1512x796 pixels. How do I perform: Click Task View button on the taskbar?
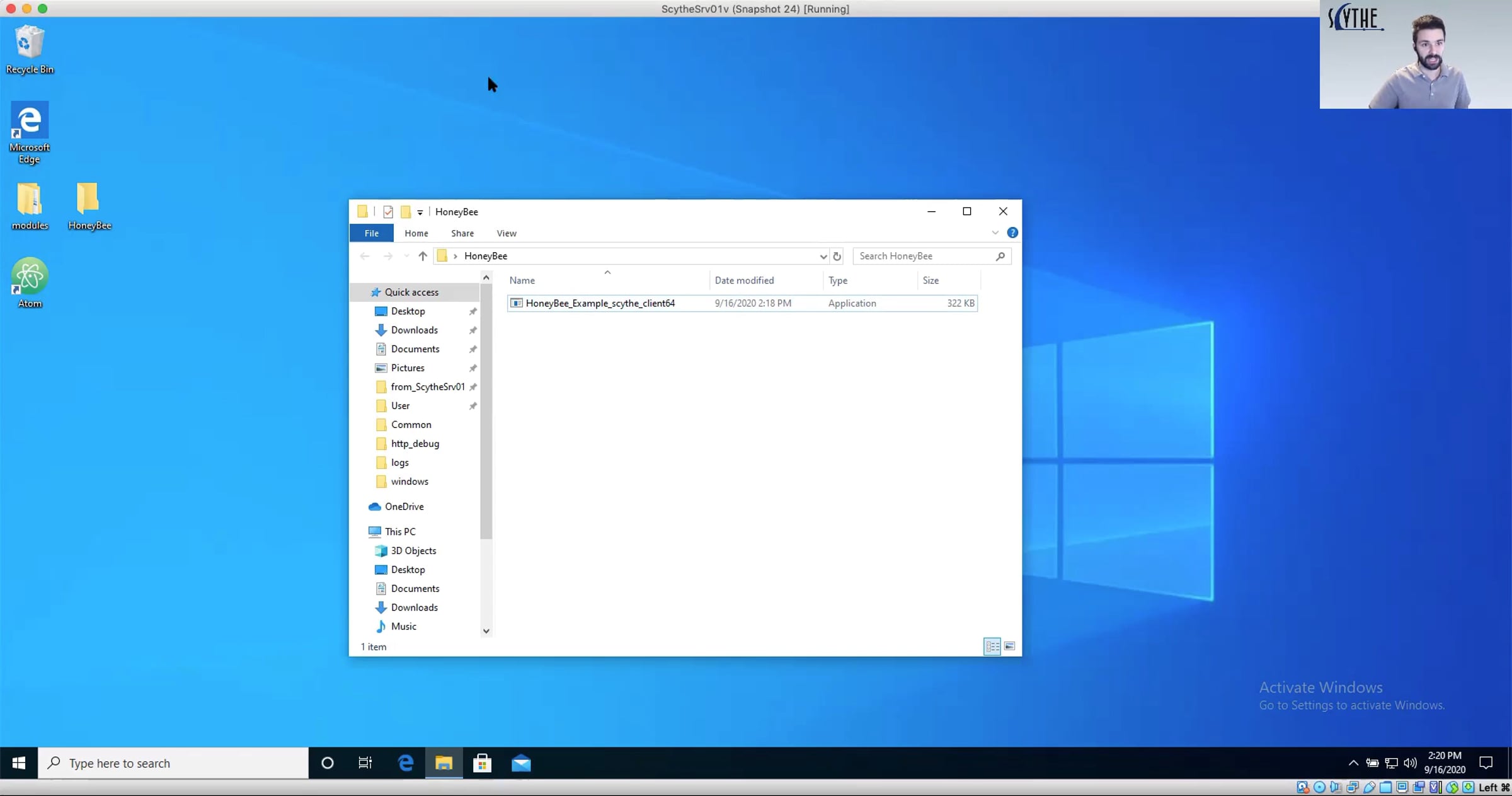point(365,763)
